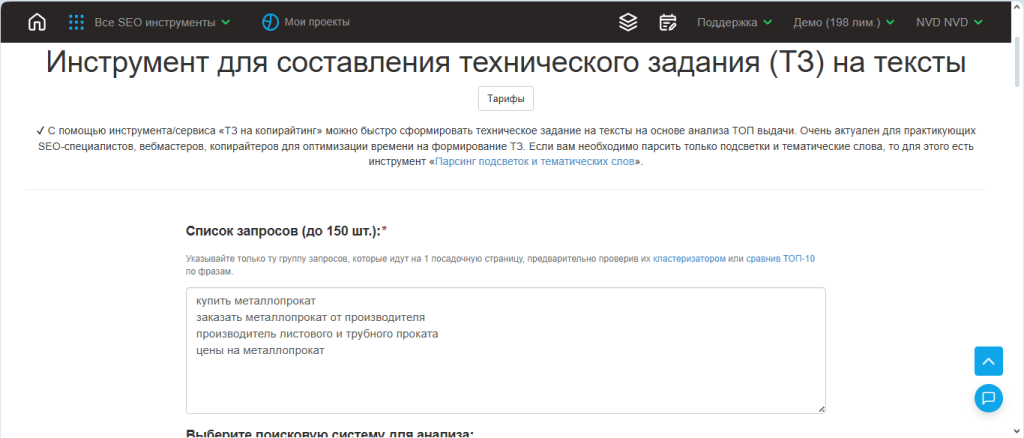Follow the Парсинг подсветок и тематических слов link

point(535,161)
